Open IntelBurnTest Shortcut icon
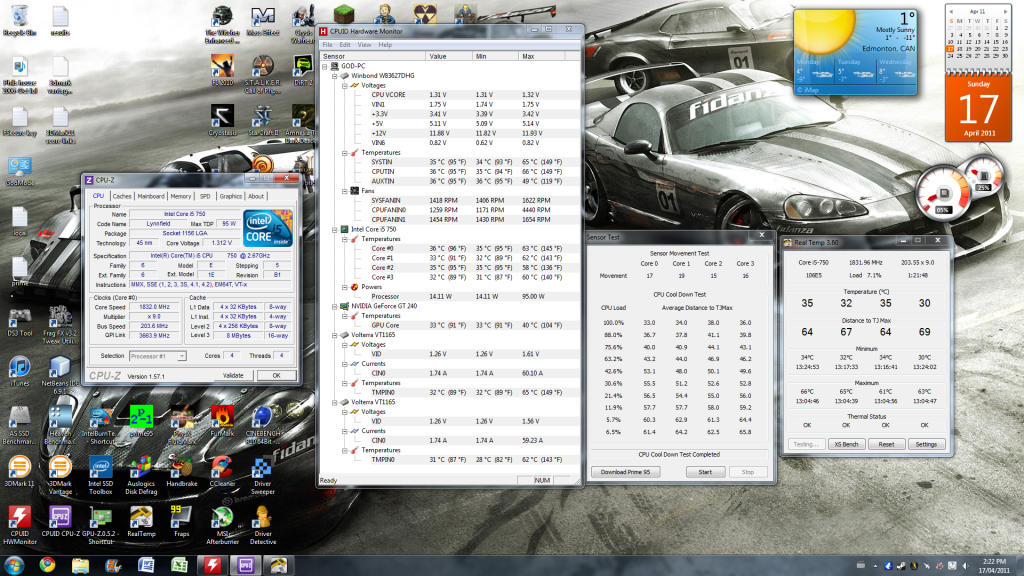The width and height of the screenshot is (1024, 576). pos(101,425)
